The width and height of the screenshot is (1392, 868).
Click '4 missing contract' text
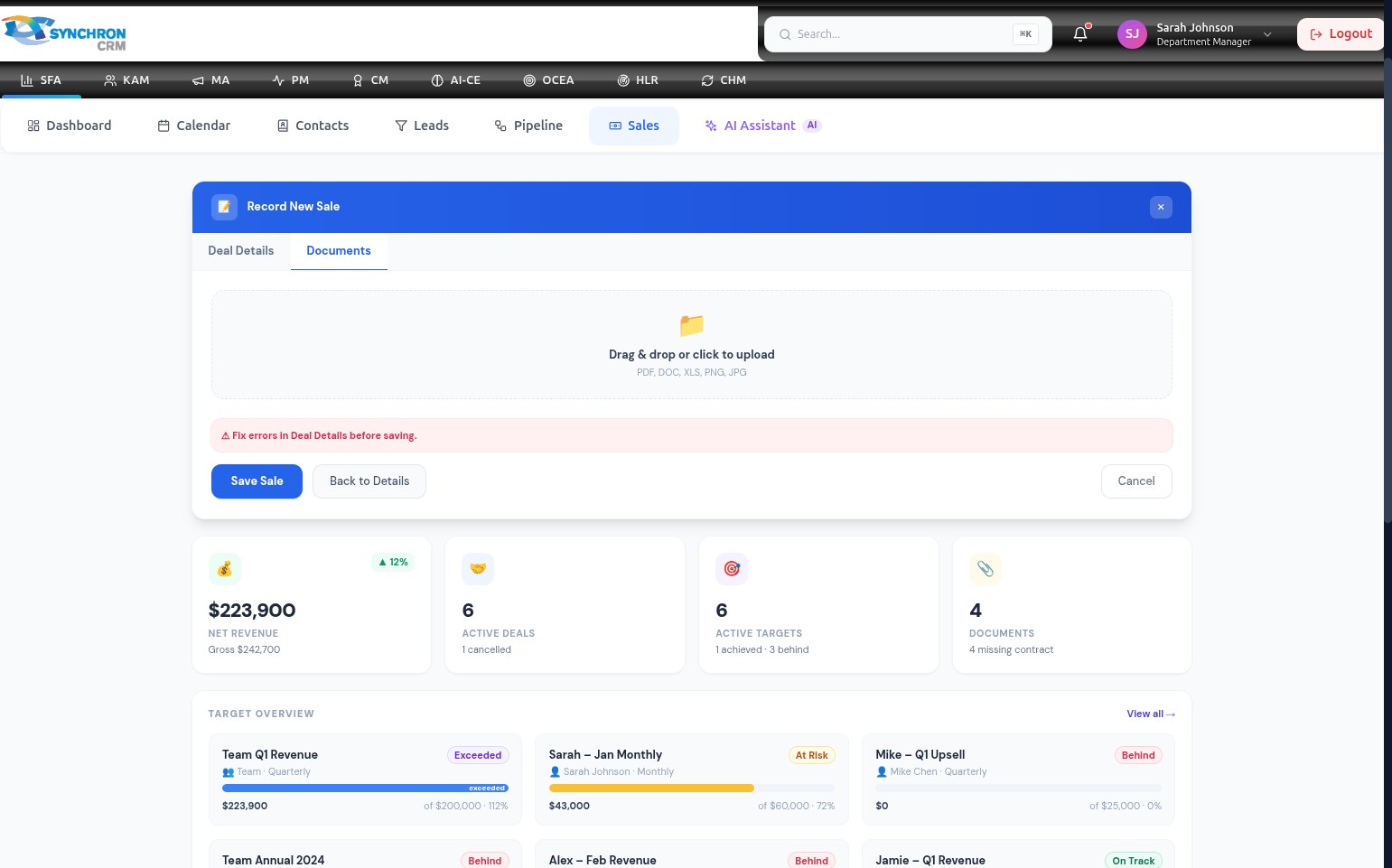point(1012,650)
